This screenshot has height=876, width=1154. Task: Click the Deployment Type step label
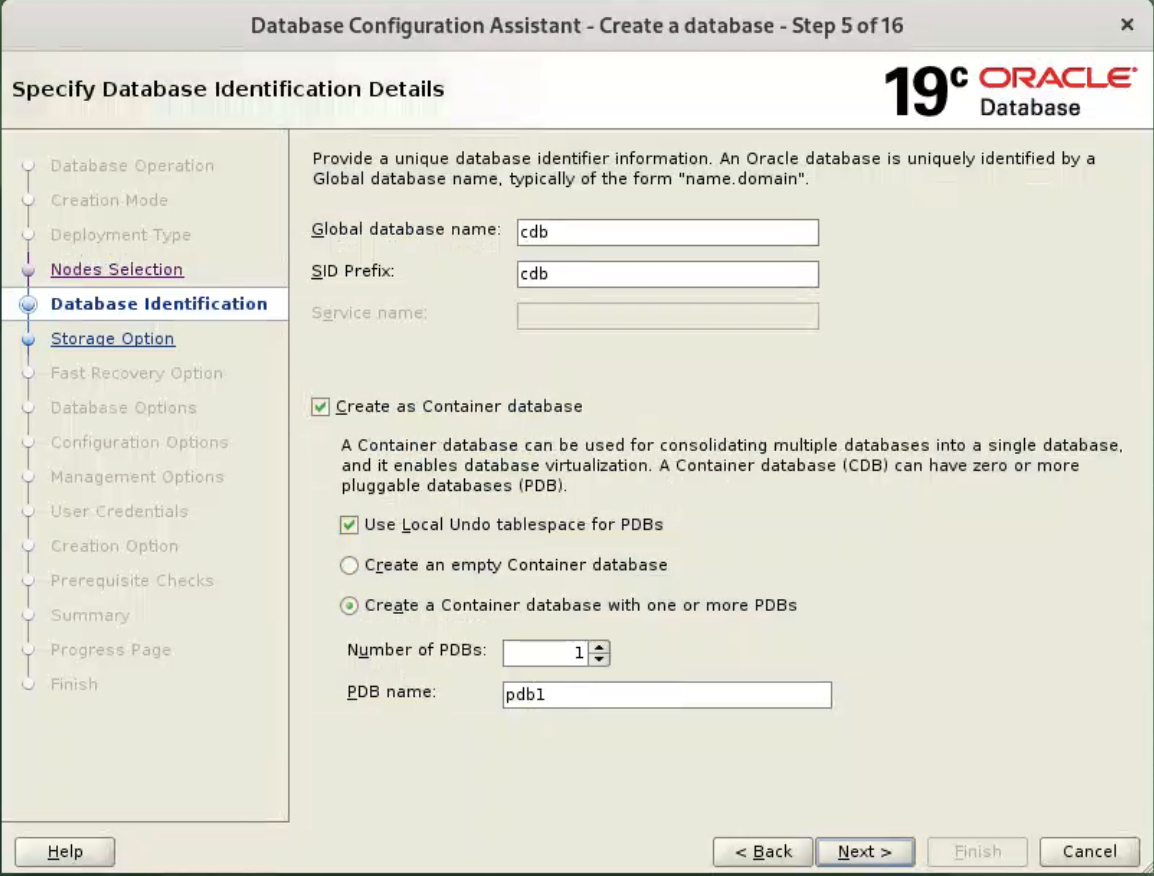tap(121, 235)
